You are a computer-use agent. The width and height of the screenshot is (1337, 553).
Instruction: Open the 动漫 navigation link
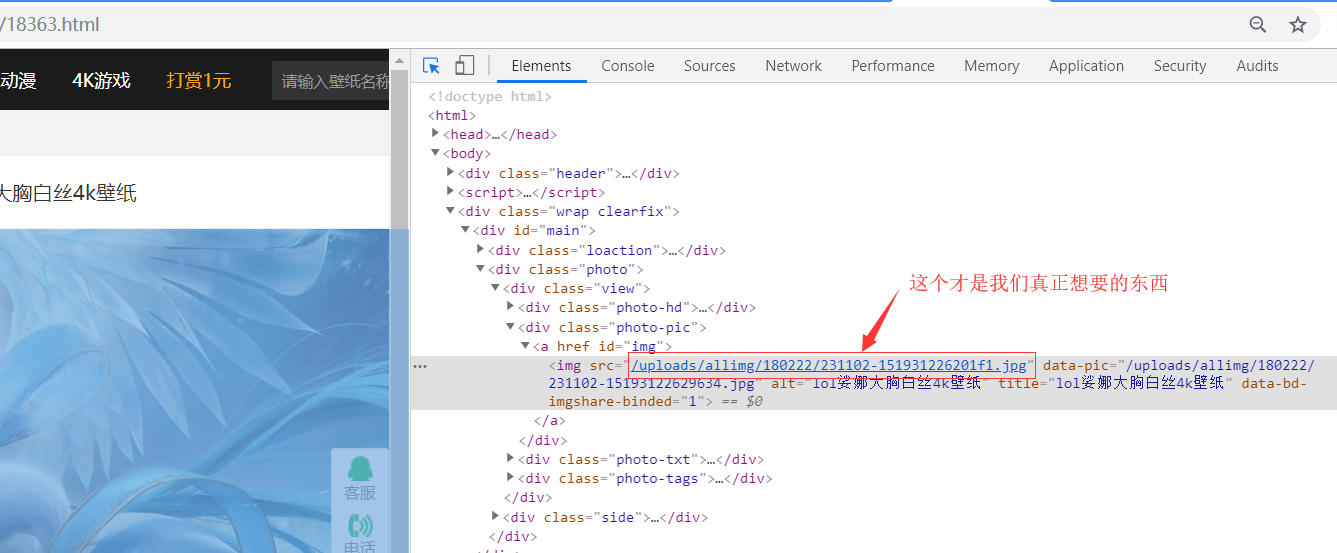click(x=18, y=80)
